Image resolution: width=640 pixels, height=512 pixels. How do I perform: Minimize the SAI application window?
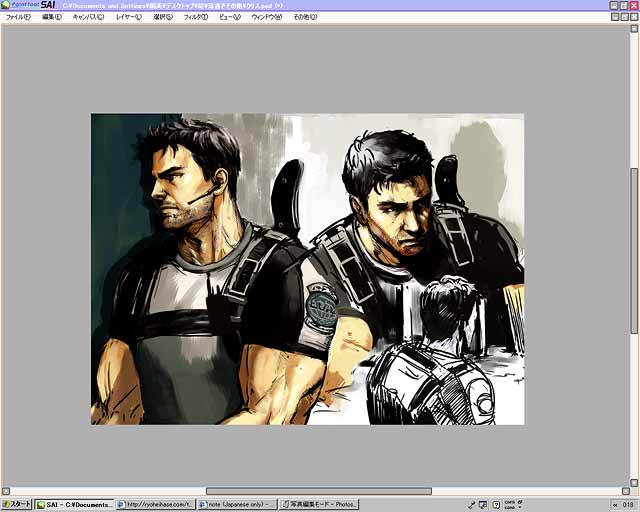click(x=614, y=5)
